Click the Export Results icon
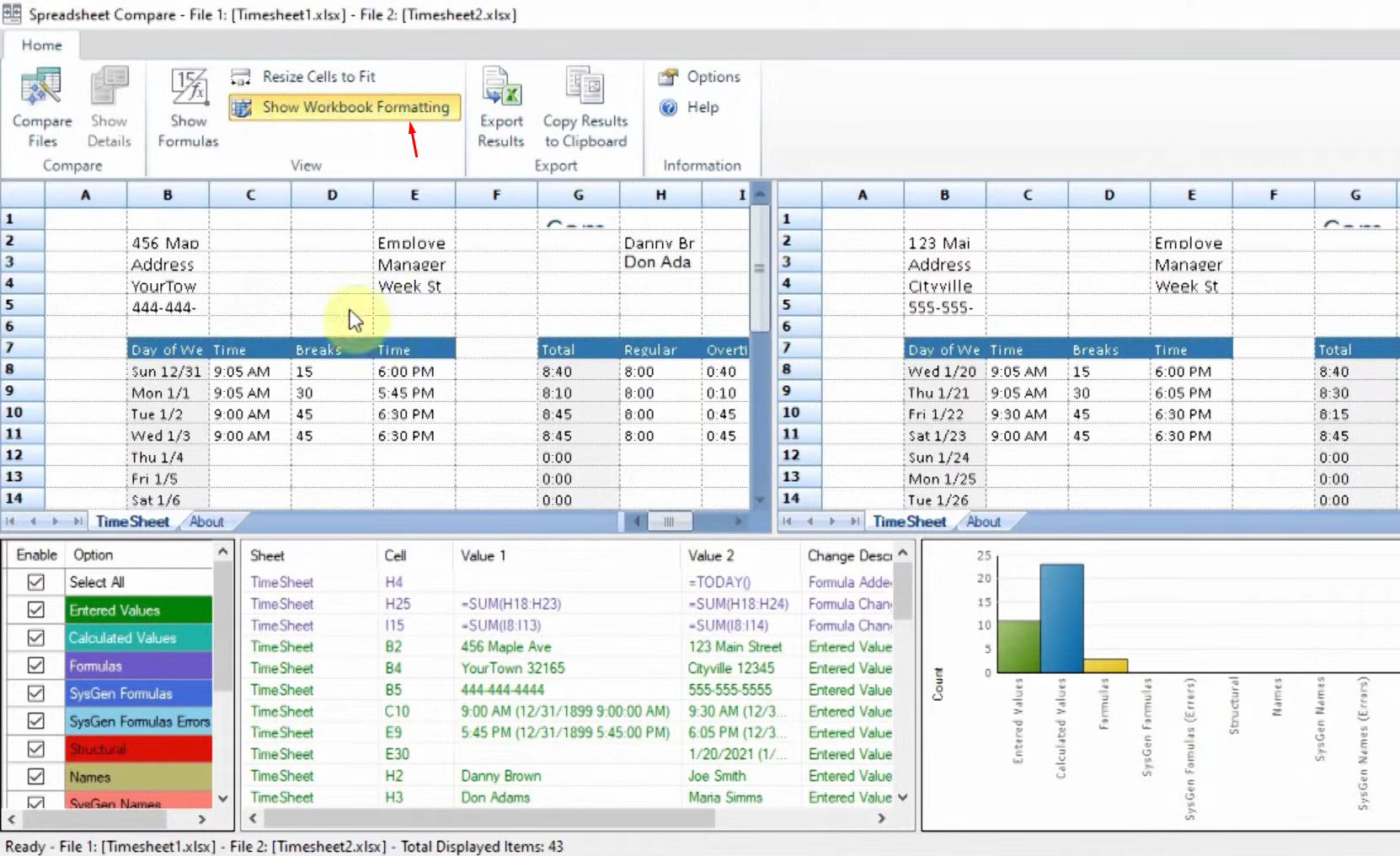Screen dimensions: 1400x856 (501, 88)
